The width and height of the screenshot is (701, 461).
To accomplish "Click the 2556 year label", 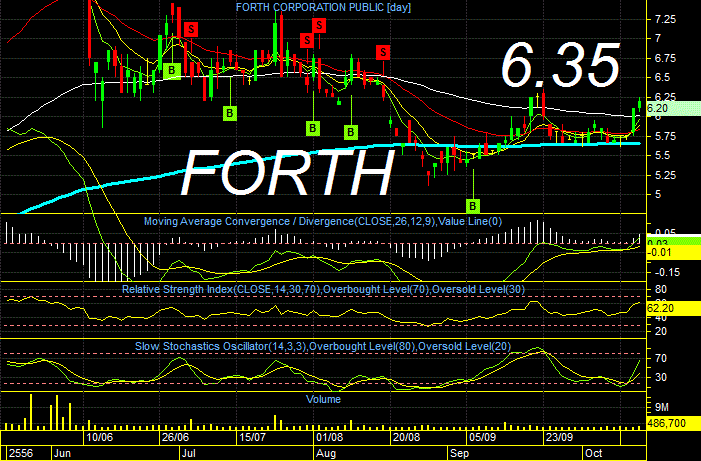I will pyautogui.click(x=21, y=453).
